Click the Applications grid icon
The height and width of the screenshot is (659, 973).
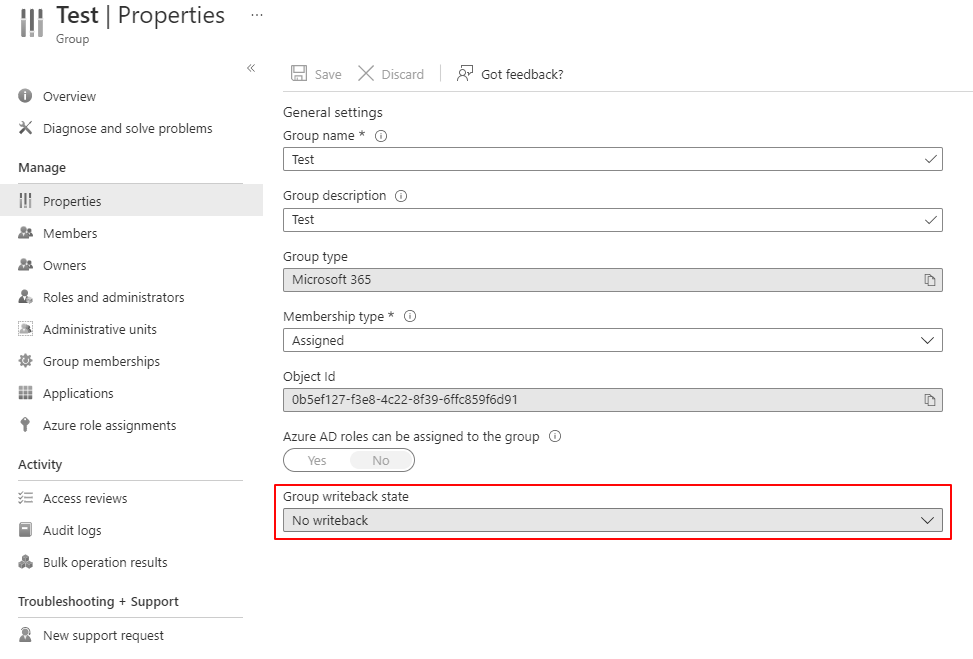25,393
